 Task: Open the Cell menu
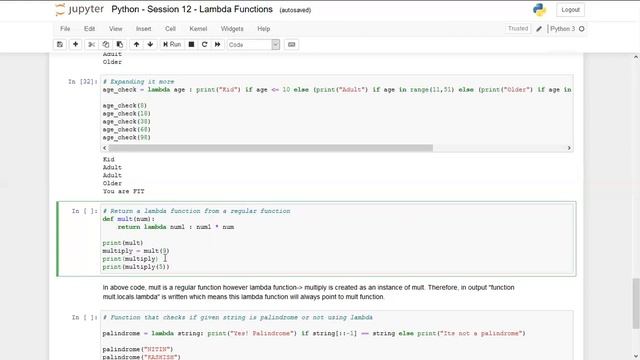tap(170, 29)
